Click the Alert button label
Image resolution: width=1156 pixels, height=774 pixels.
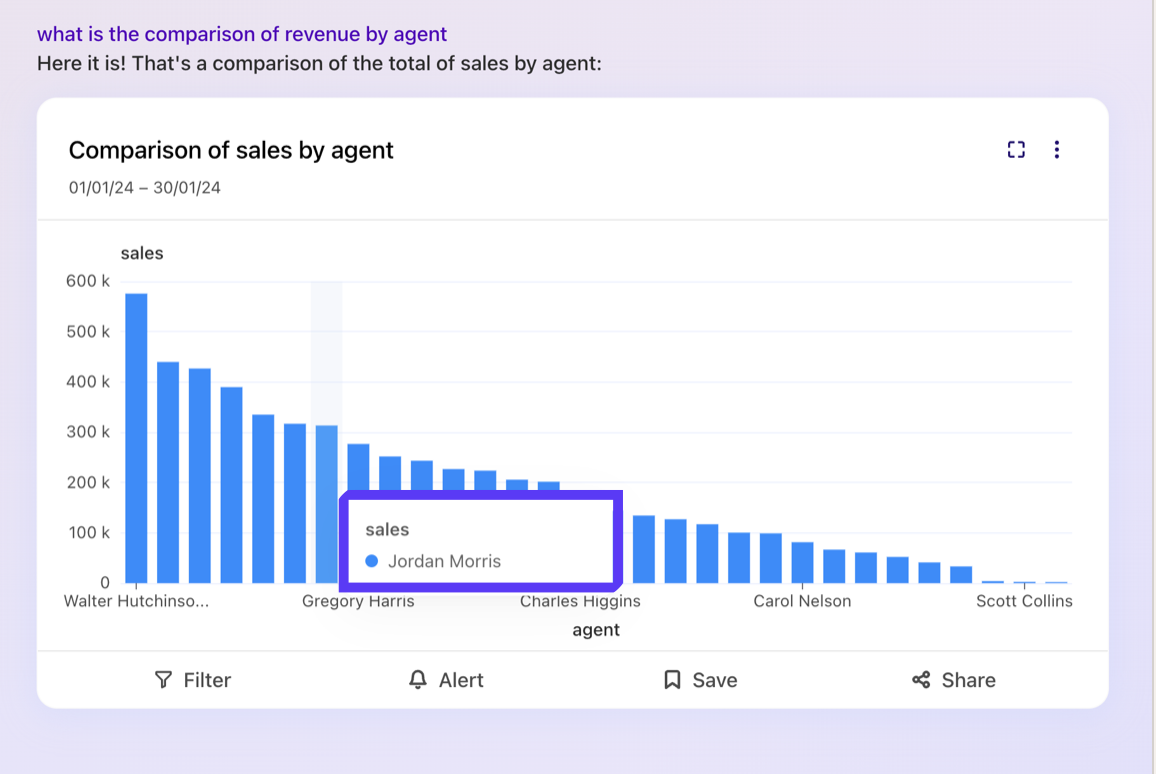(x=461, y=680)
